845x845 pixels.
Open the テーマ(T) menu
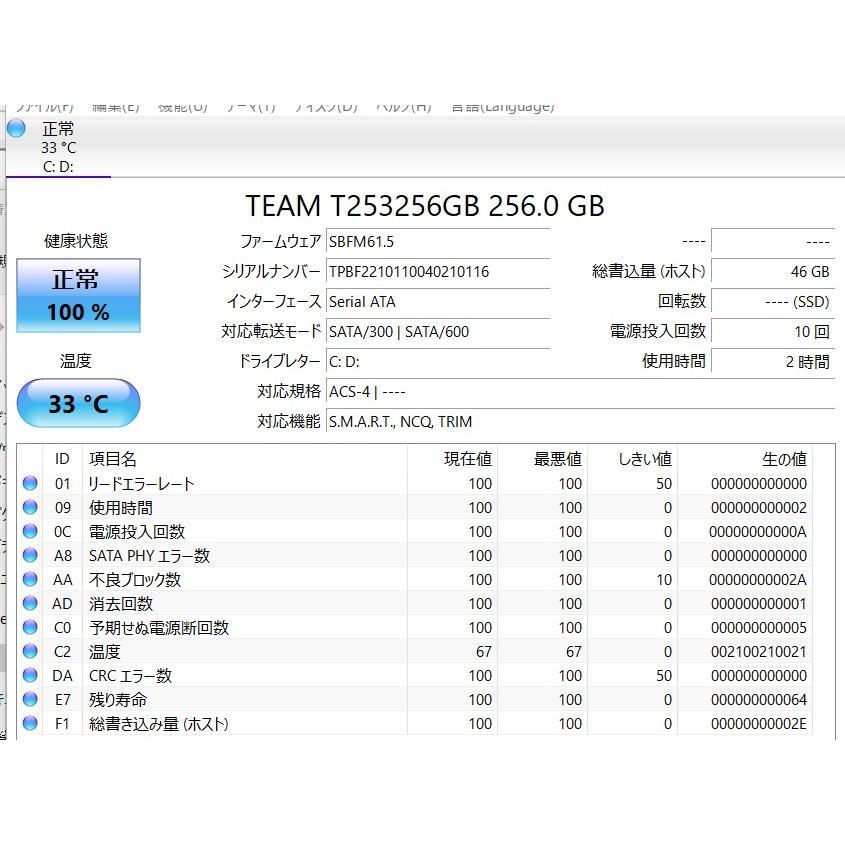pyautogui.click(x=250, y=103)
